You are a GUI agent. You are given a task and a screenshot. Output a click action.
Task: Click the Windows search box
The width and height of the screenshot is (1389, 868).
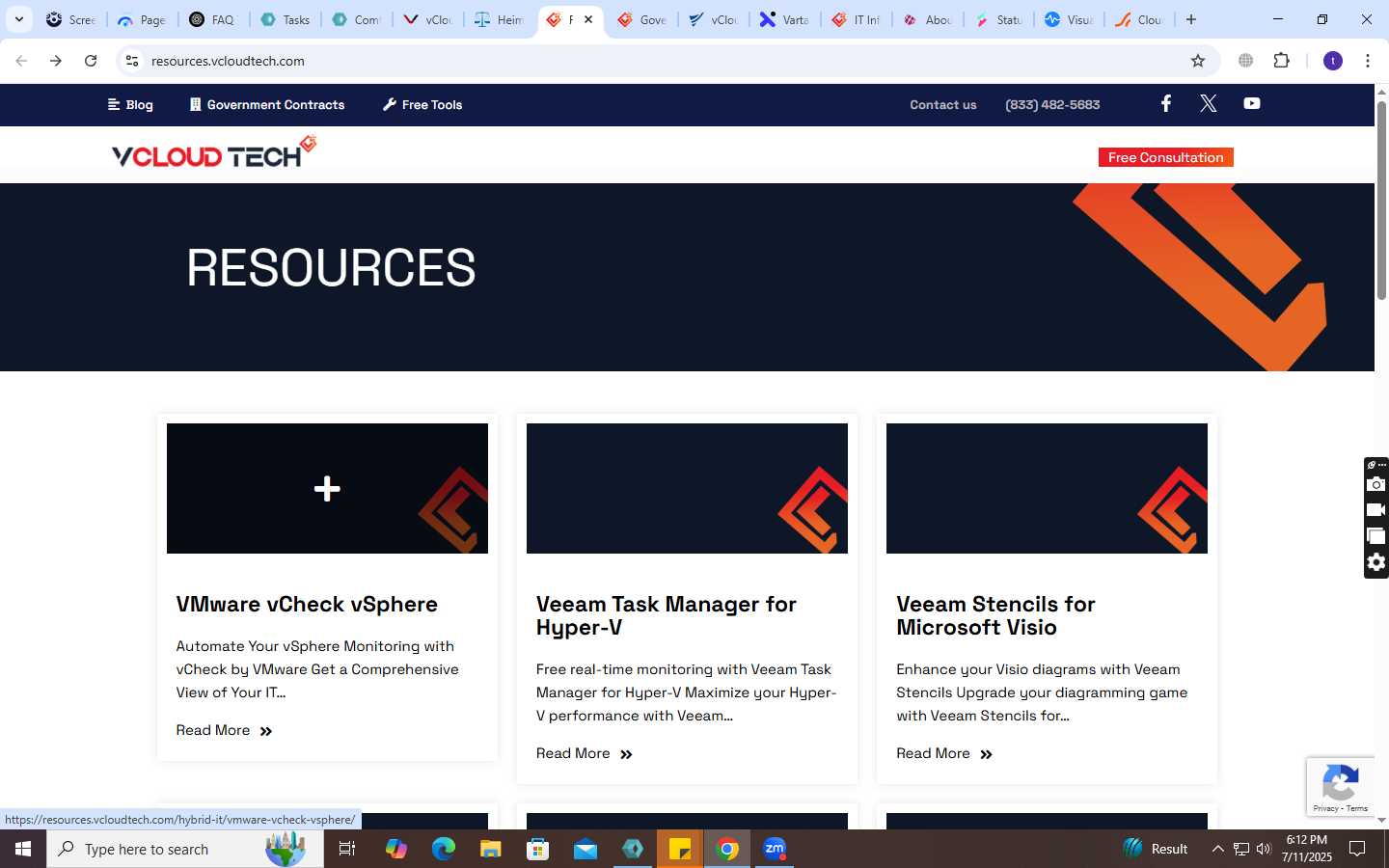point(185,849)
